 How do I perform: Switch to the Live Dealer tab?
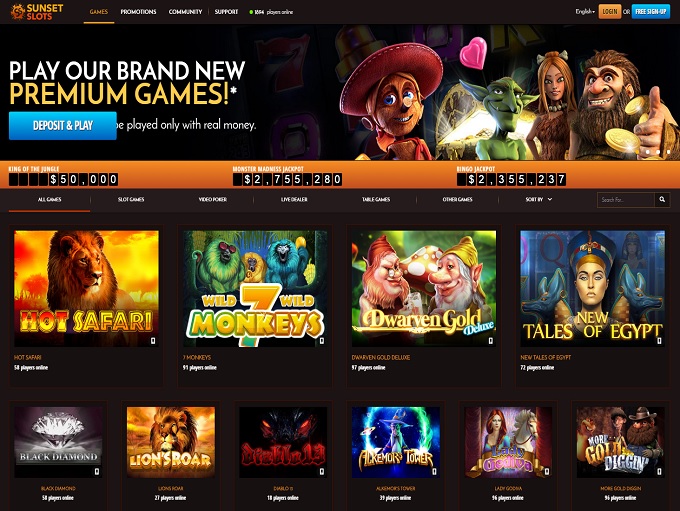click(x=294, y=200)
